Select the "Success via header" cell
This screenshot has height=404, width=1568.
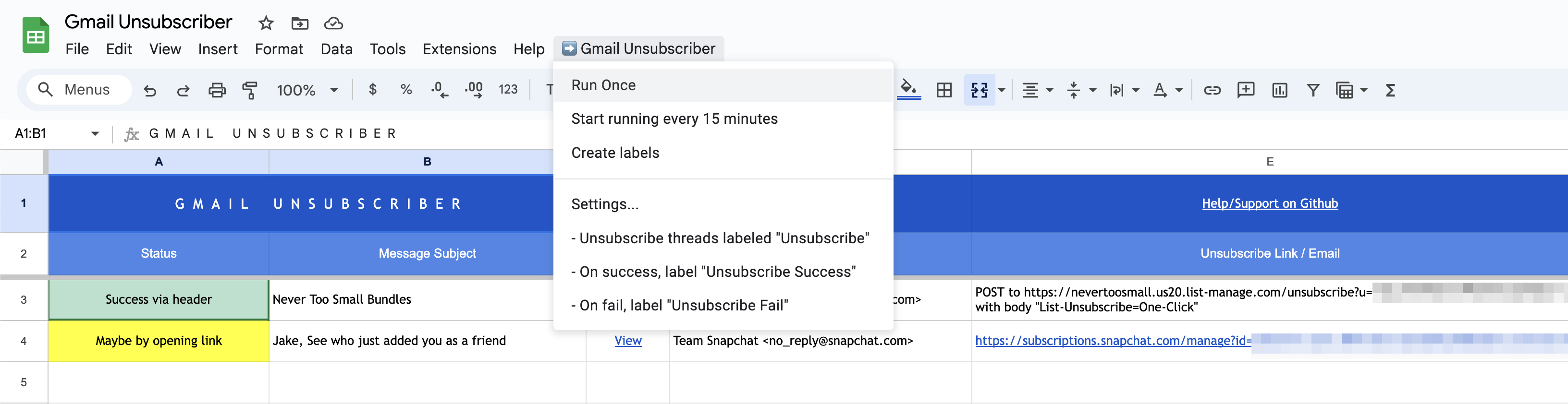coord(159,299)
